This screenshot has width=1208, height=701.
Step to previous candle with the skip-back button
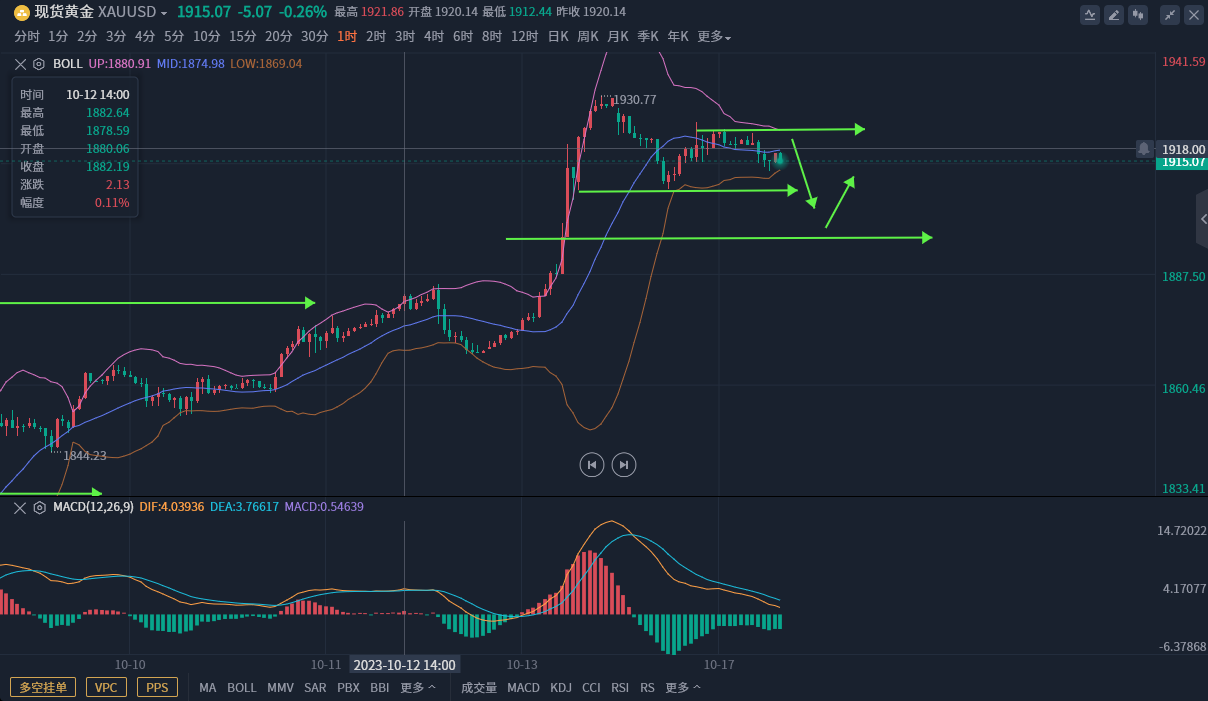(592, 464)
